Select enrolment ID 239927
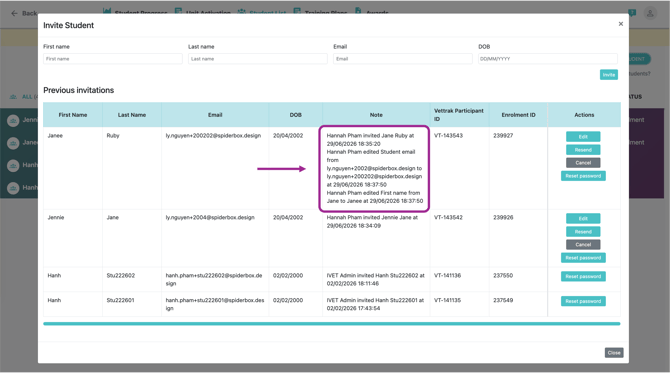This screenshot has width=670, height=373. click(503, 136)
